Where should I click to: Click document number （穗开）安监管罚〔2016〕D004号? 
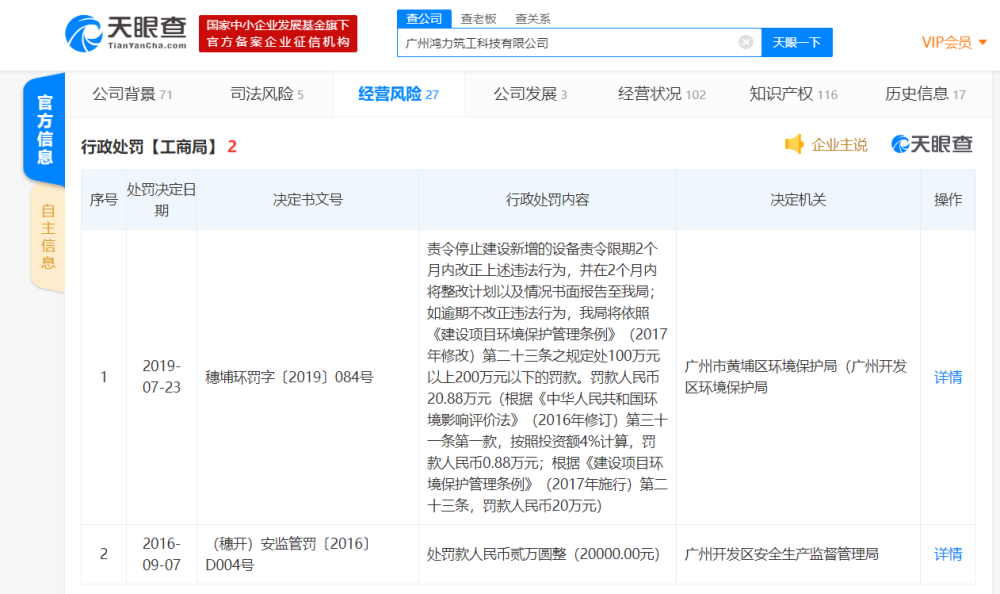coord(288,554)
